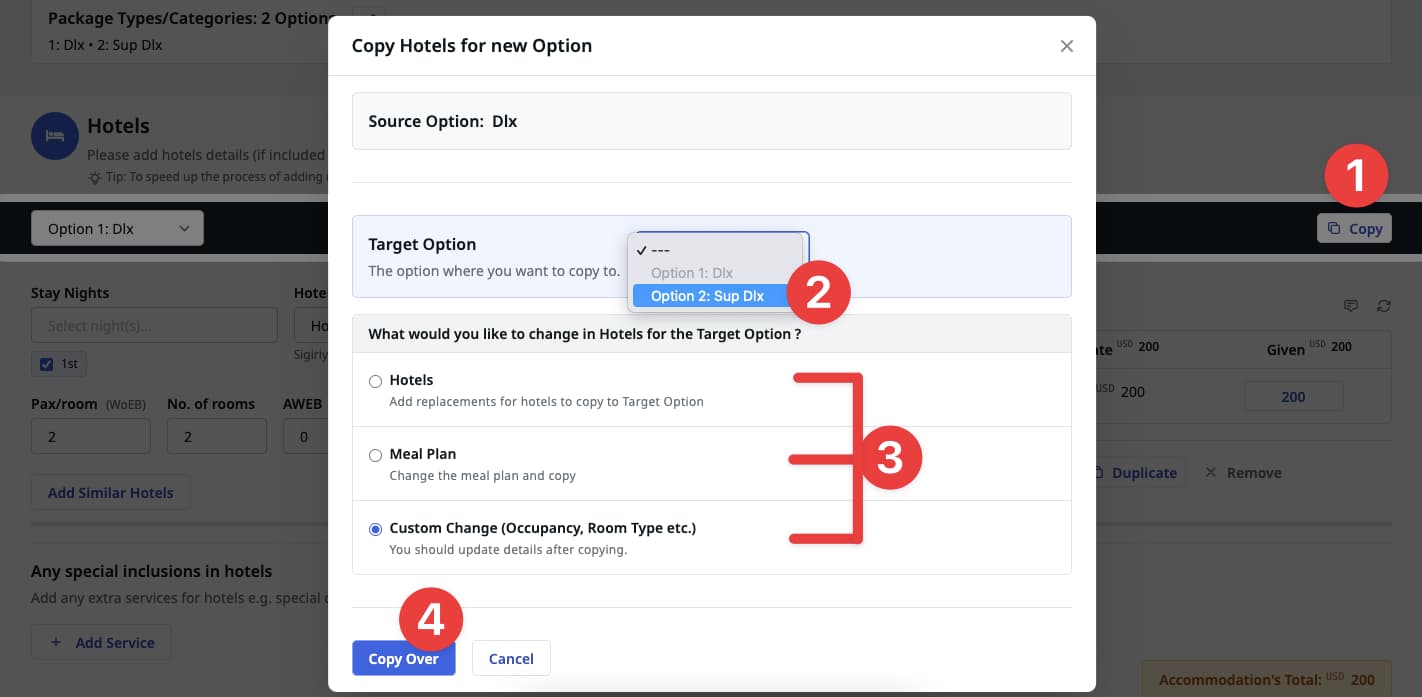Click the Copy button with copy icon
This screenshot has width=1422, height=697.
[x=1354, y=228]
